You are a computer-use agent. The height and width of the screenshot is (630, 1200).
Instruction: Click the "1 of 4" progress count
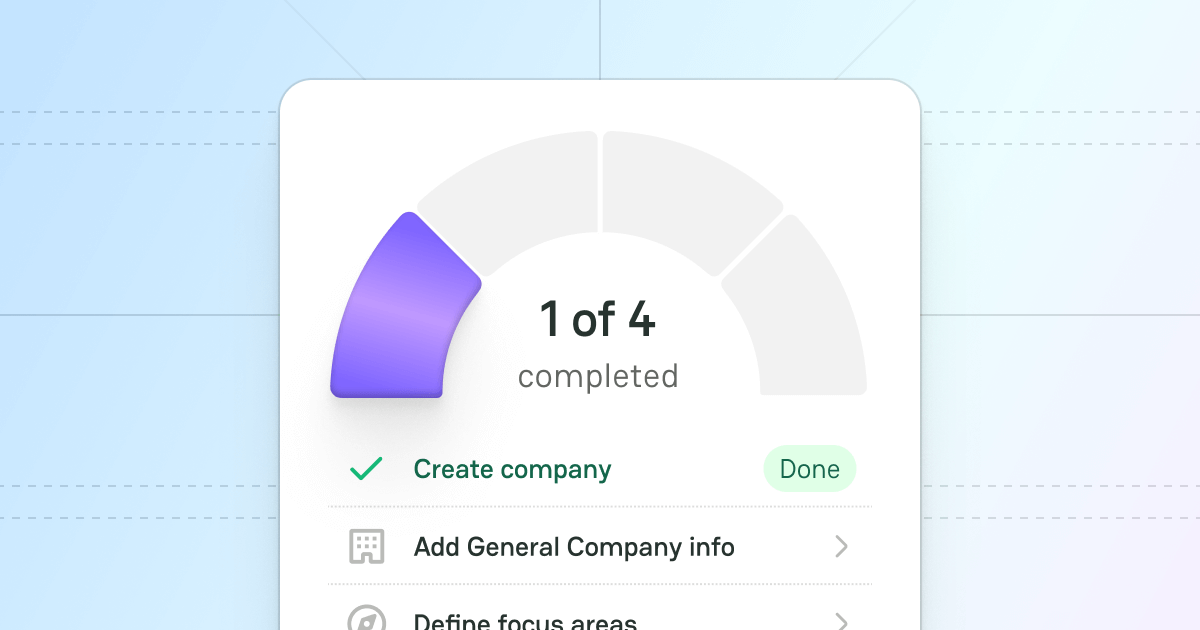click(598, 319)
